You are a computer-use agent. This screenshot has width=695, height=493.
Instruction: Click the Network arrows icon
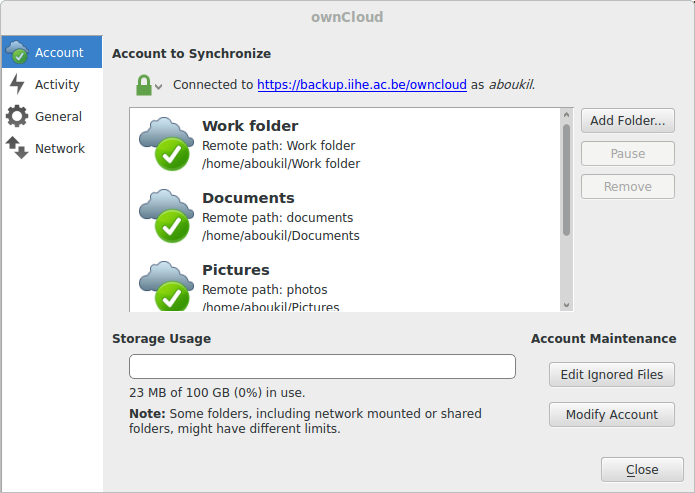click(17, 149)
